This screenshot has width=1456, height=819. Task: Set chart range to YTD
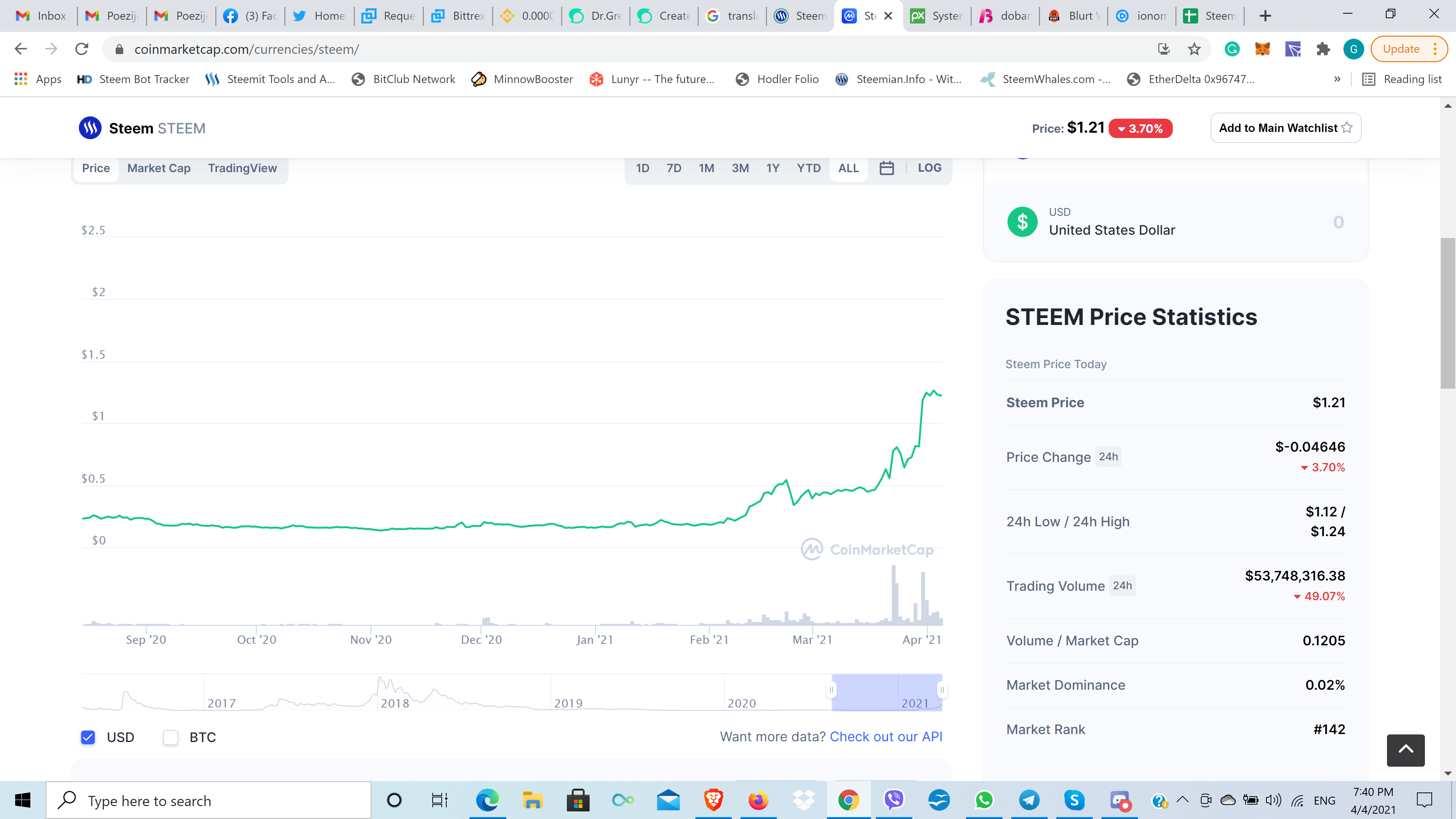tap(809, 168)
